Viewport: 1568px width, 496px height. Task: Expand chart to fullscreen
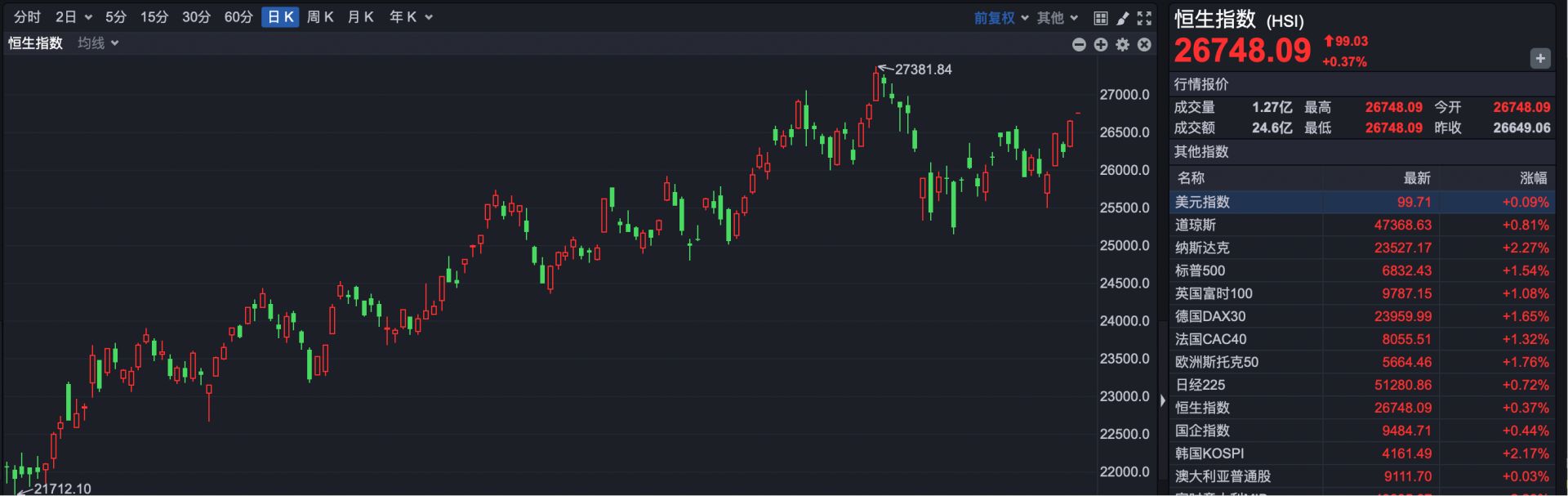tap(1145, 18)
